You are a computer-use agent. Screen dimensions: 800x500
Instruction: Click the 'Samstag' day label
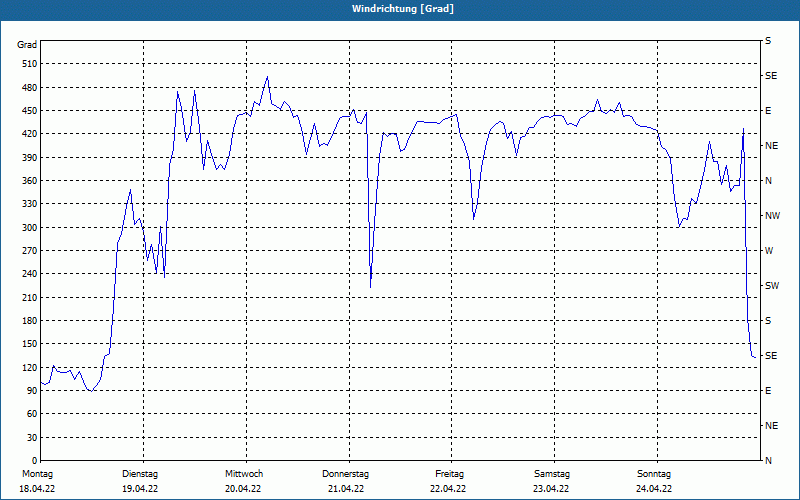click(552, 474)
